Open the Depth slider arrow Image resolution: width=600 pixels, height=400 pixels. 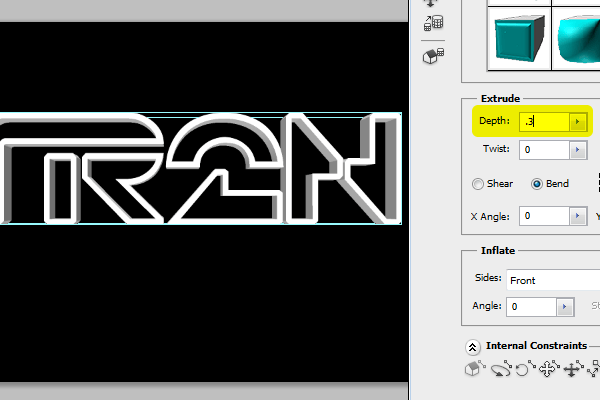coord(577,122)
